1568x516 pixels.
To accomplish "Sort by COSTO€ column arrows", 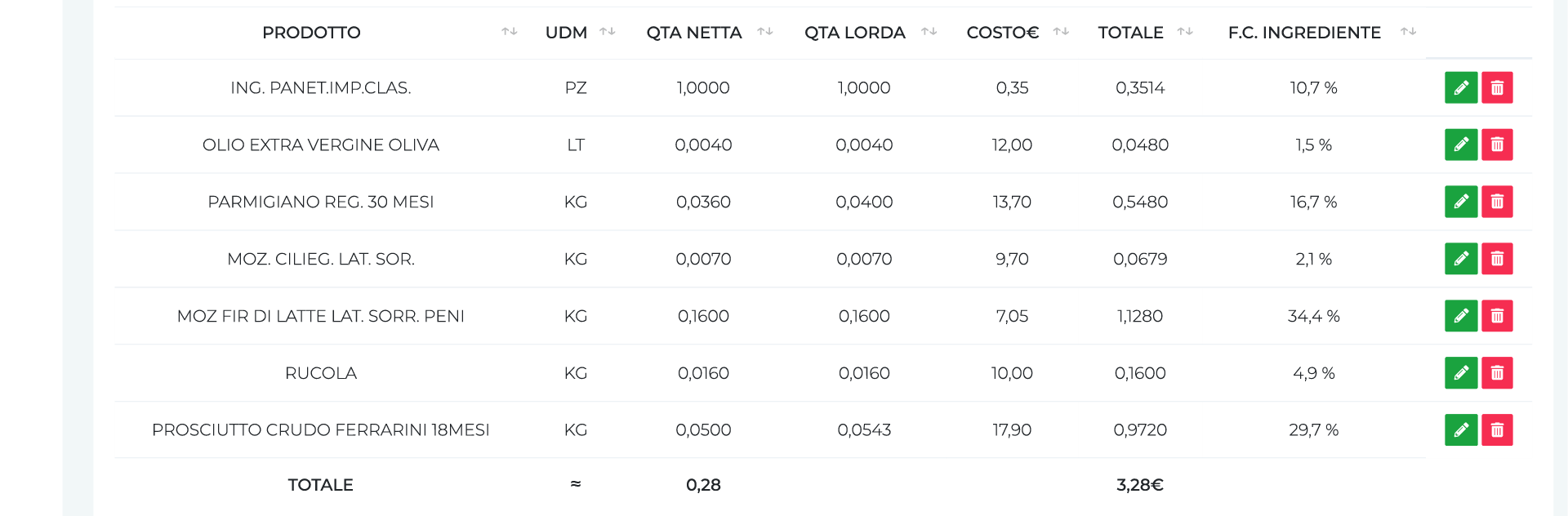I will coord(1061,32).
